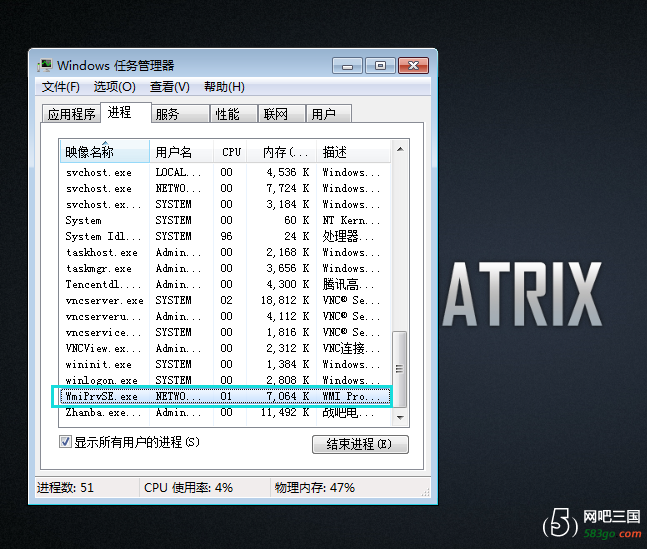Switch to the 进程 tab
Viewport: 647px width, 549px height.
point(125,112)
